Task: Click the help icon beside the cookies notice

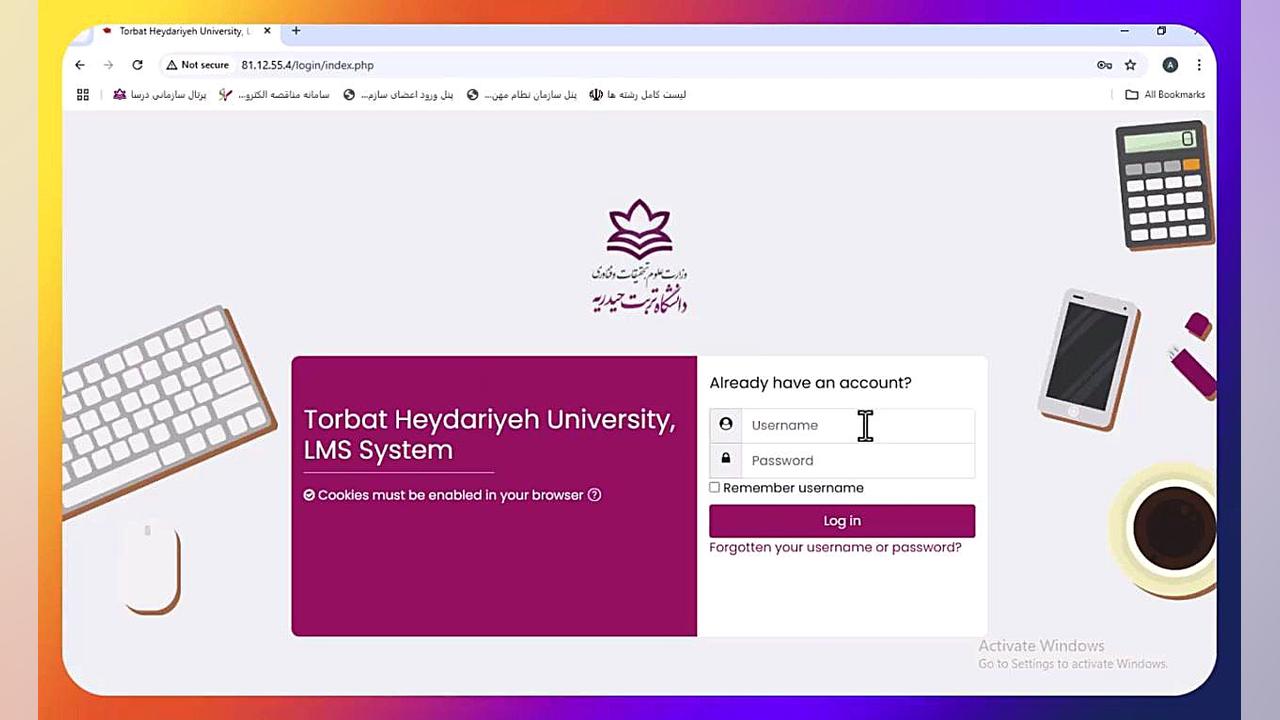Action: click(x=594, y=495)
